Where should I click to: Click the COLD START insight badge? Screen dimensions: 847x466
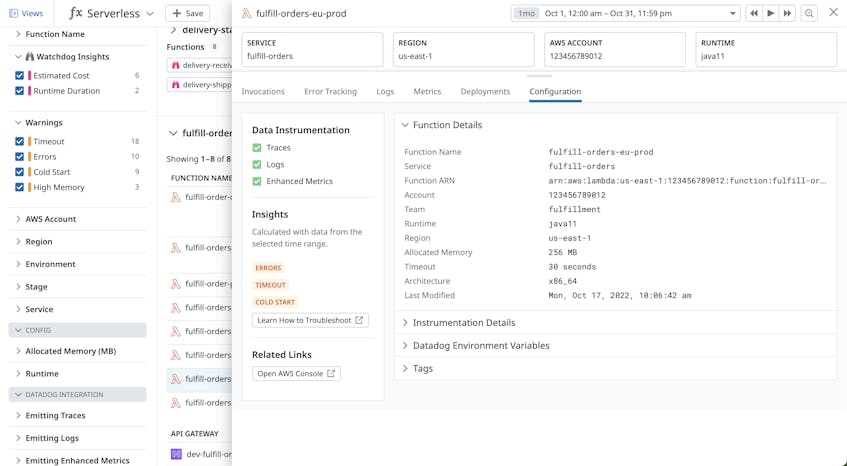(275, 302)
